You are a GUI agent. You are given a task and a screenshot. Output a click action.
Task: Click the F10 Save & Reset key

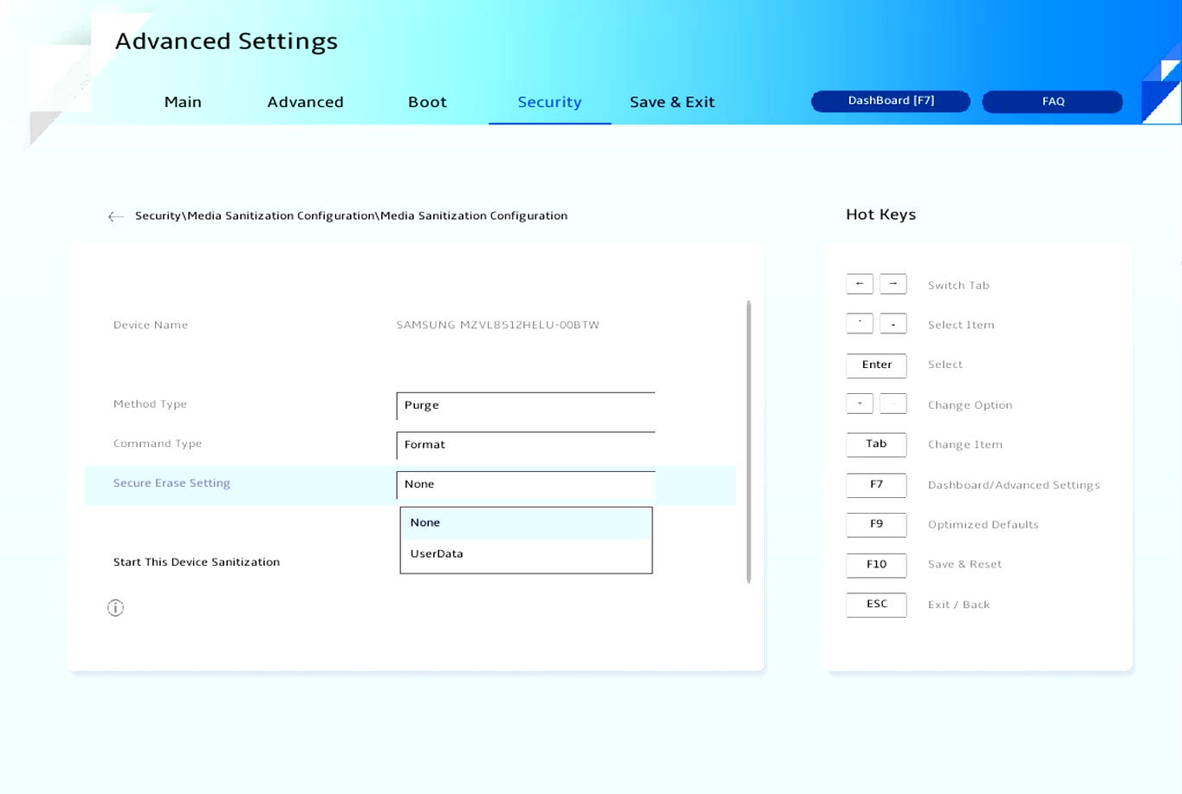pos(876,565)
